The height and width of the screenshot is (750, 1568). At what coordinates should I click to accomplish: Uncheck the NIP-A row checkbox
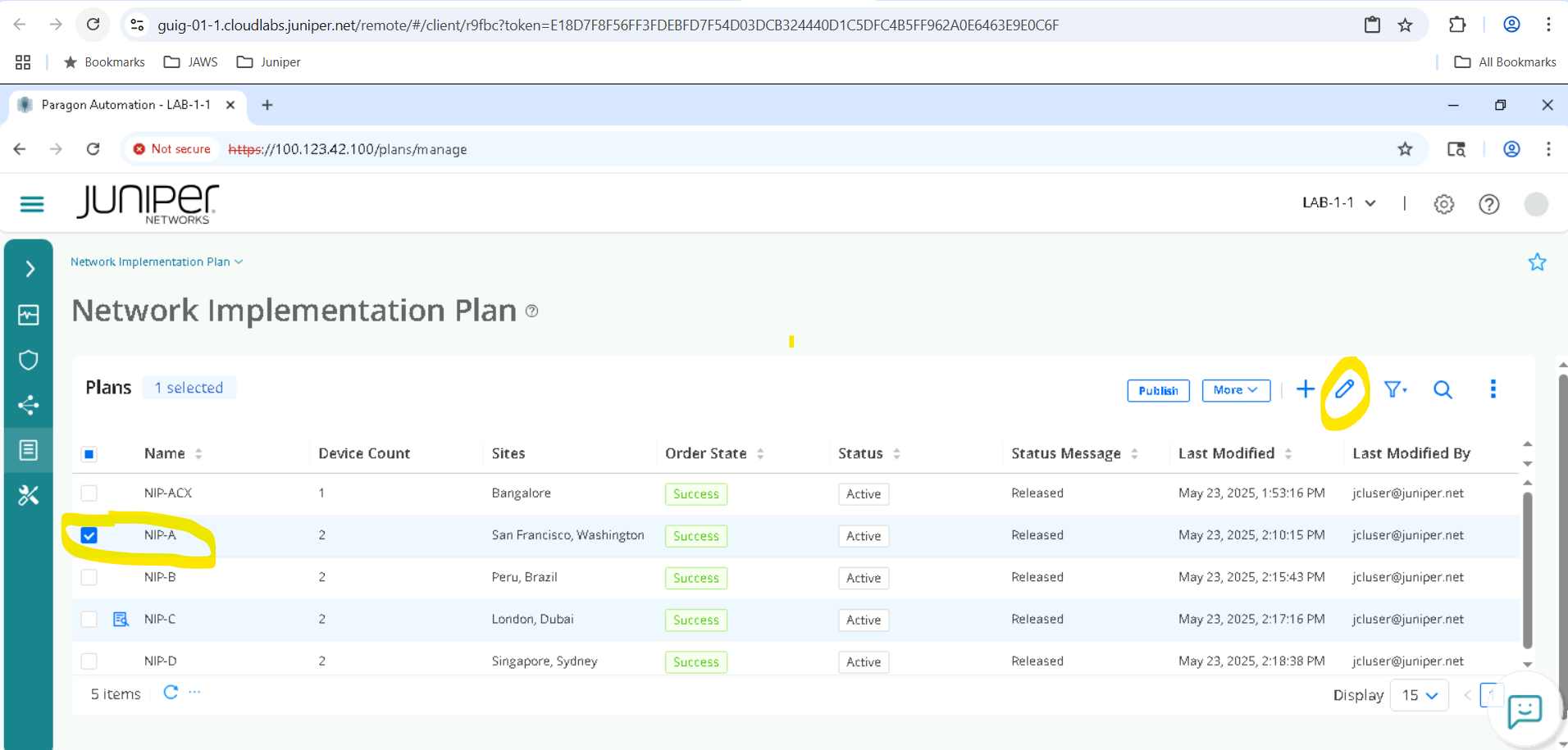(89, 535)
